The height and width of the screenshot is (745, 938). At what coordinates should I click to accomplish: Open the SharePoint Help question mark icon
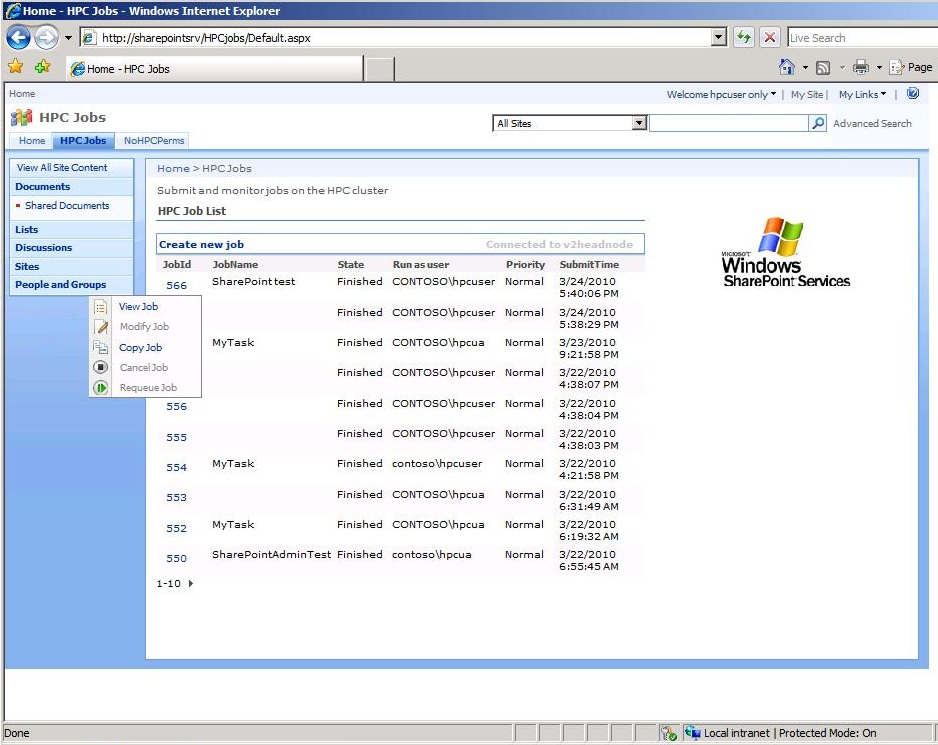pos(911,93)
